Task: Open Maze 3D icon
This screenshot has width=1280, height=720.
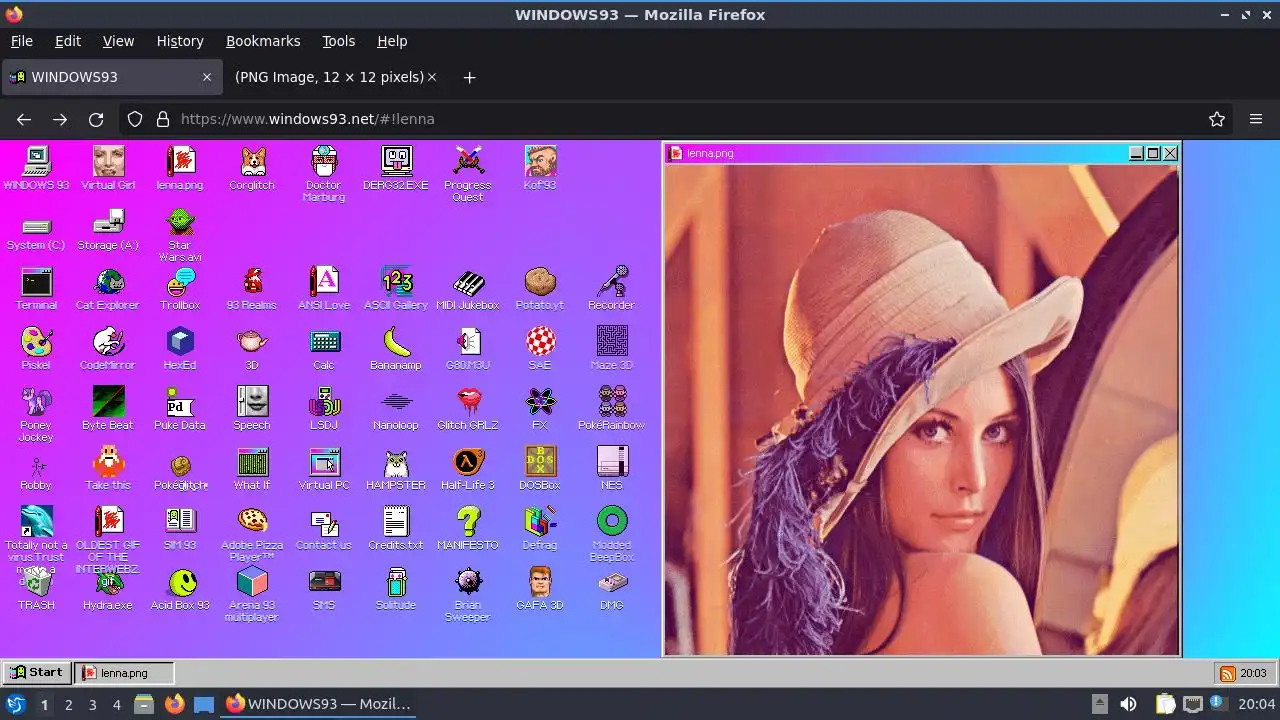Action: [x=612, y=342]
